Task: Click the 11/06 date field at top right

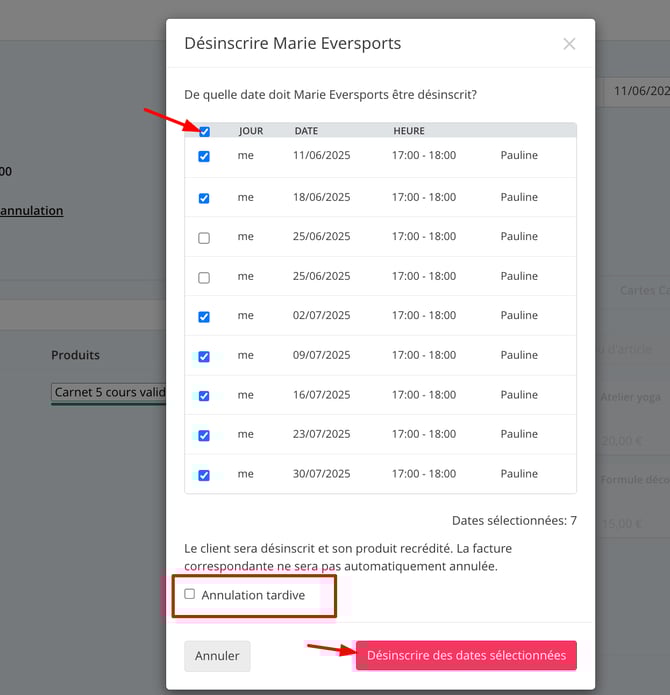Action: pyautogui.click(x=640, y=91)
